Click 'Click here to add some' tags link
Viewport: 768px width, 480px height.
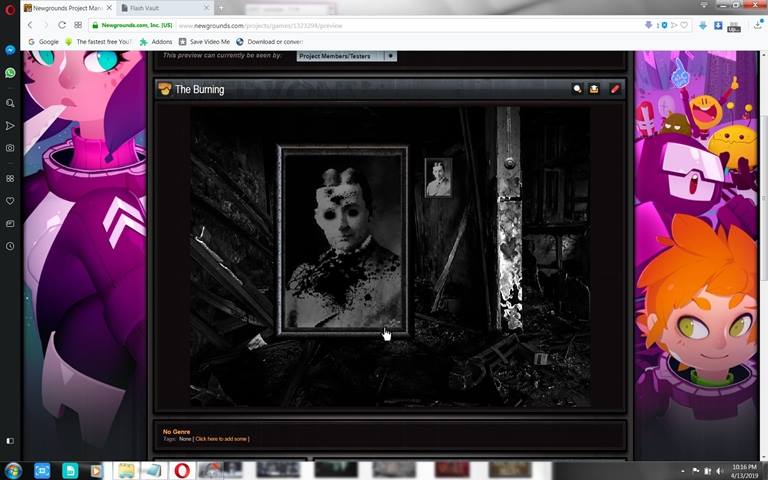click(222, 439)
